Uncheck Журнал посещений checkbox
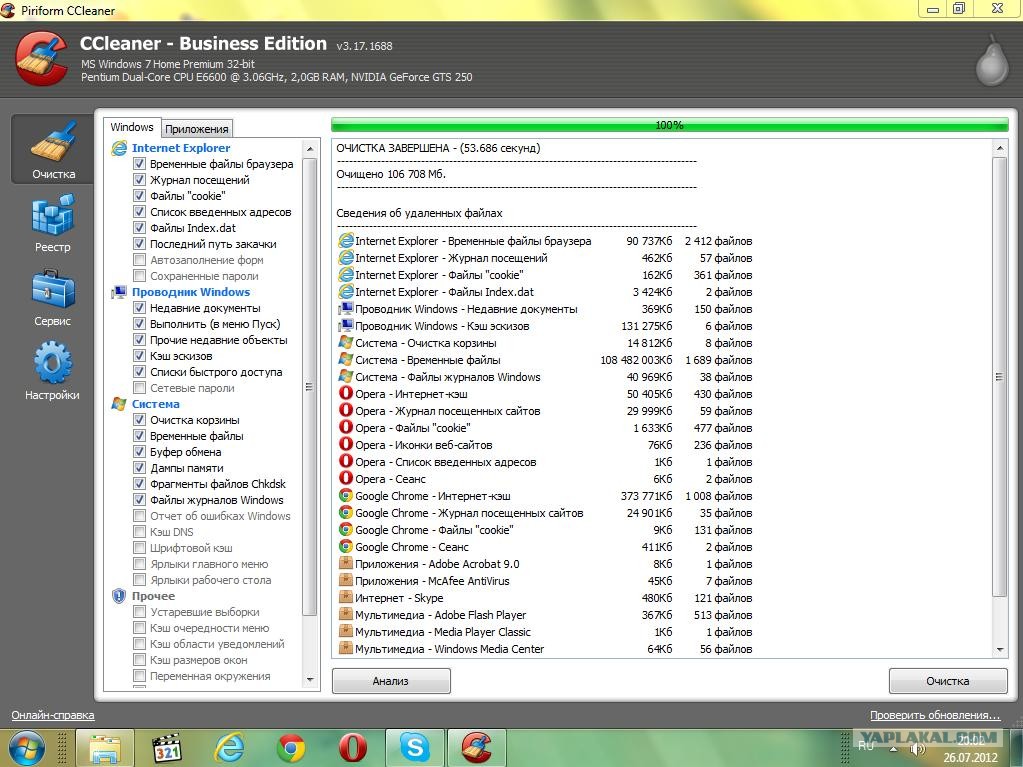This screenshot has width=1023, height=767. [139, 179]
